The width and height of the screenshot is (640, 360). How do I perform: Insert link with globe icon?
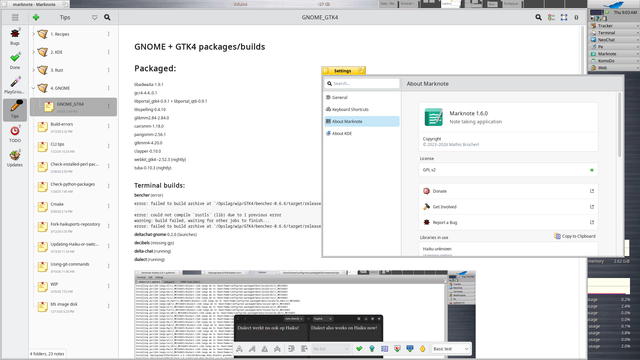[372, 349]
